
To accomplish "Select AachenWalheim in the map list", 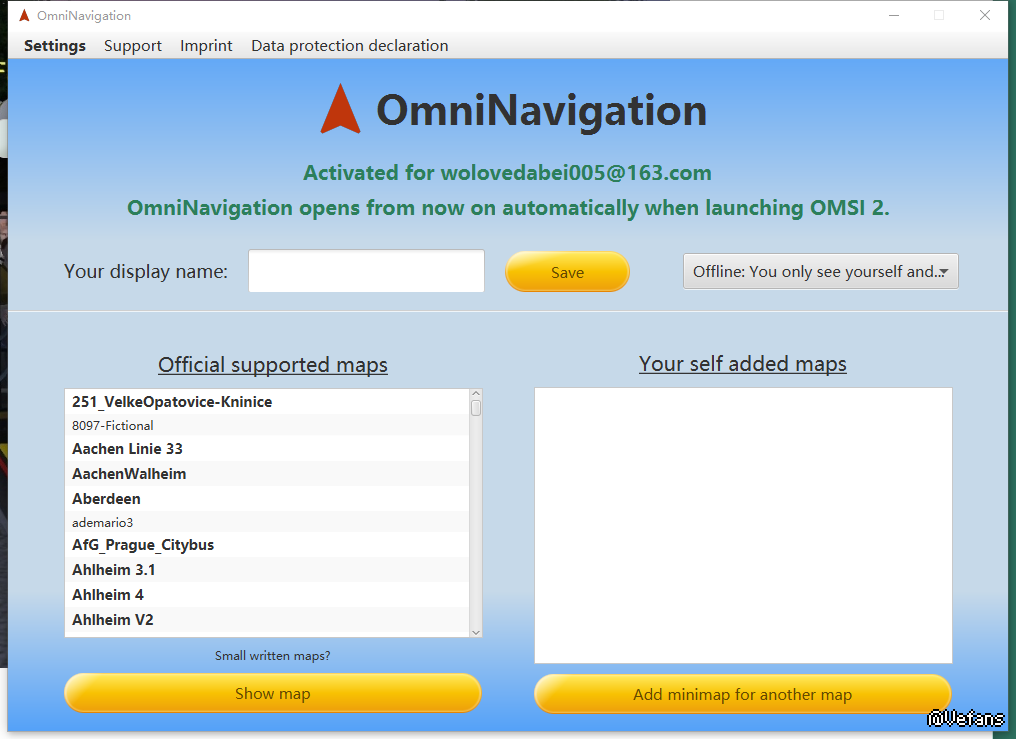I will (266, 474).
